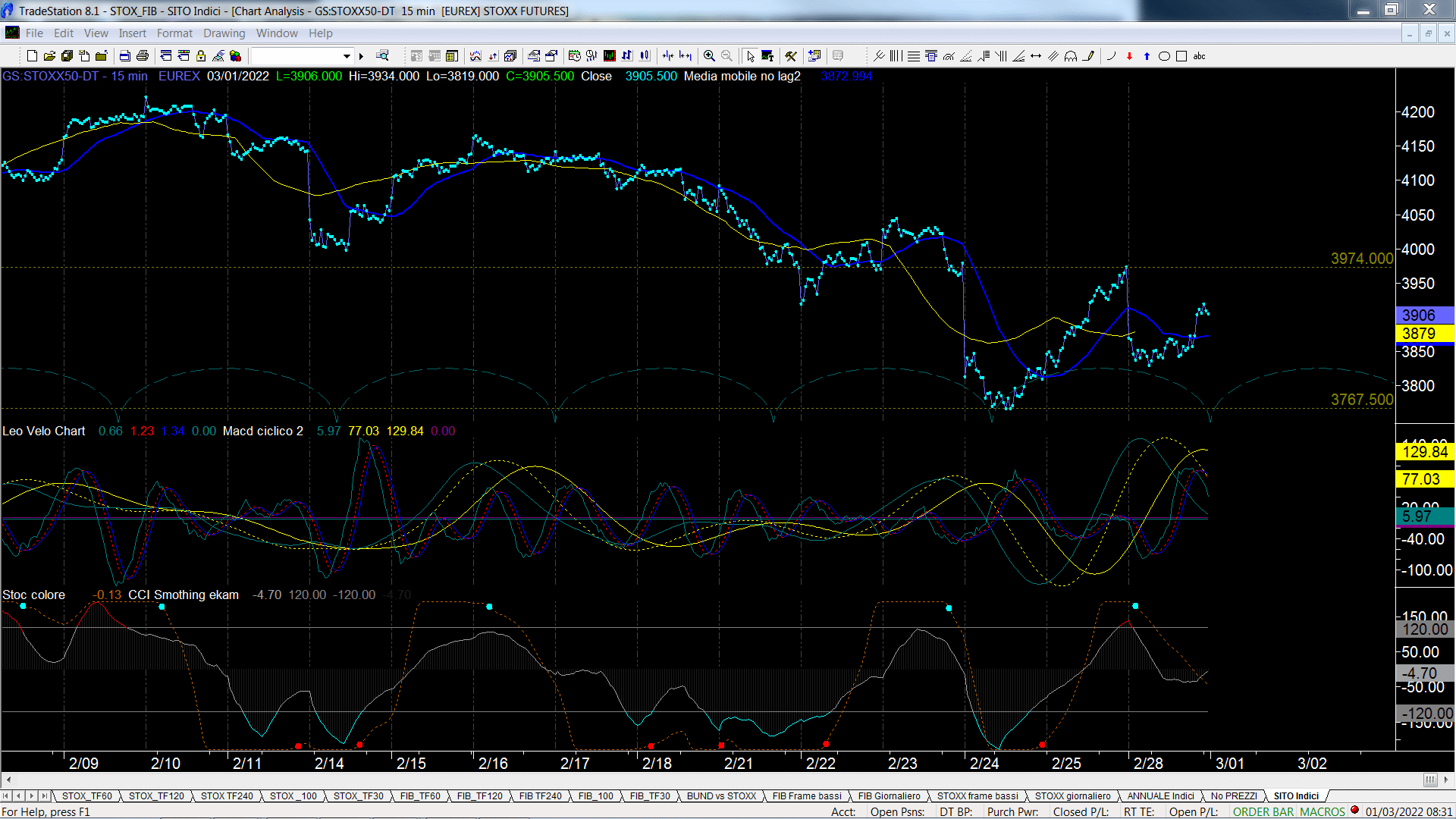The height and width of the screenshot is (819, 1456).
Task: Select the ellipse drawing tool
Action: pyautogui.click(x=1164, y=56)
